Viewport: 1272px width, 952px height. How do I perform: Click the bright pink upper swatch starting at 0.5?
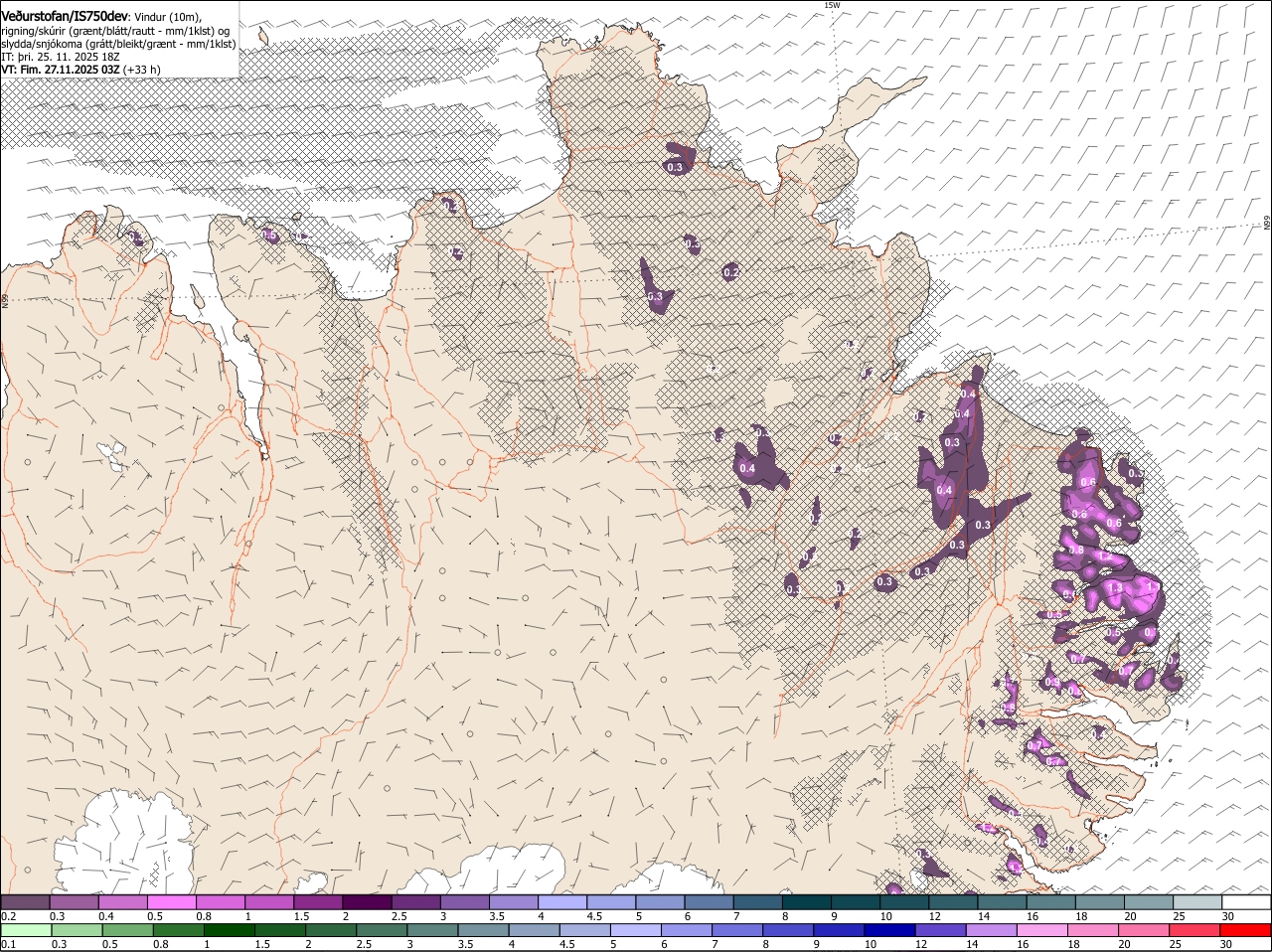click(171, 902)
